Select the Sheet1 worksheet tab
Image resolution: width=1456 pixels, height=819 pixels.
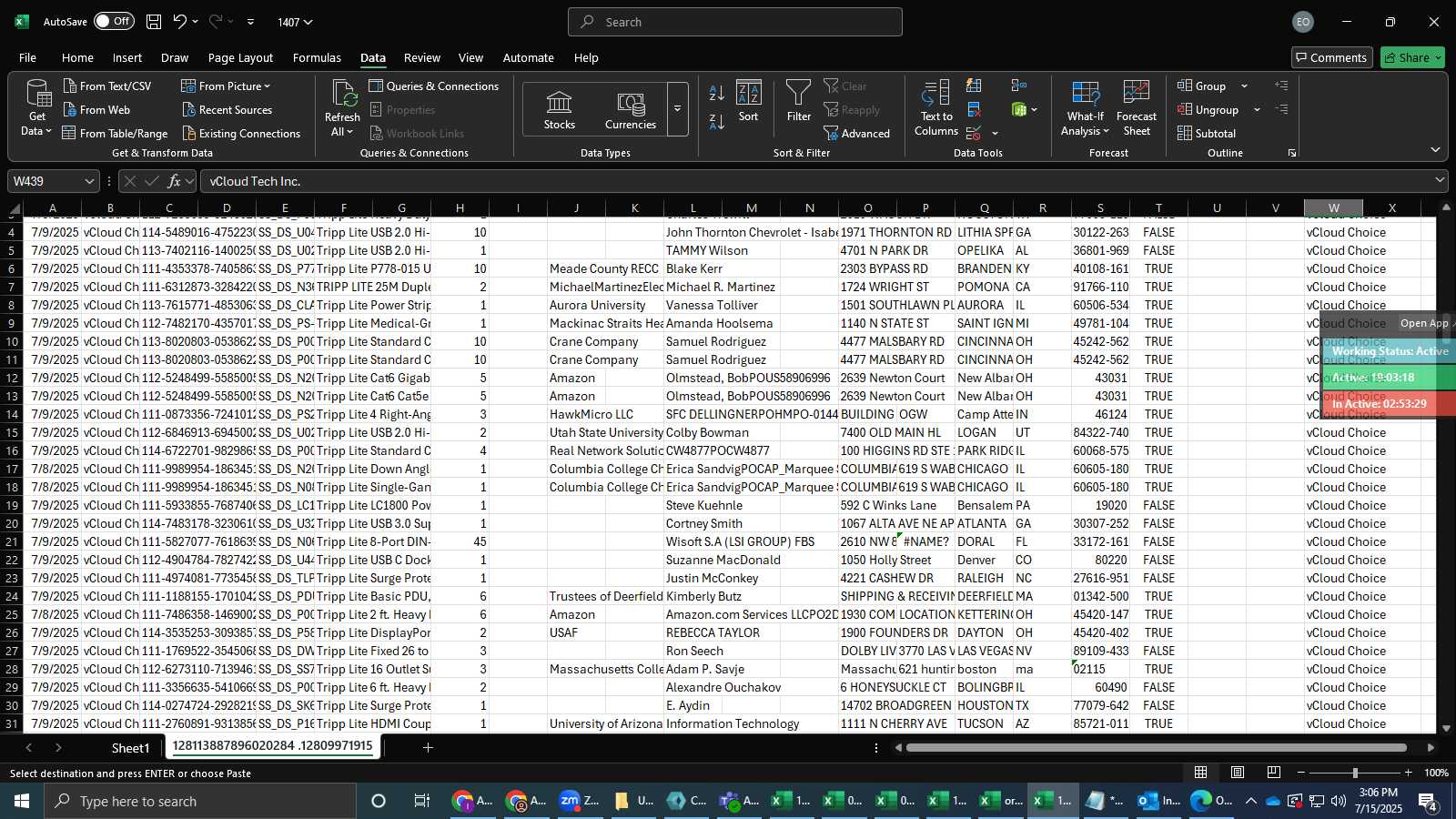(x=130, y=748)
